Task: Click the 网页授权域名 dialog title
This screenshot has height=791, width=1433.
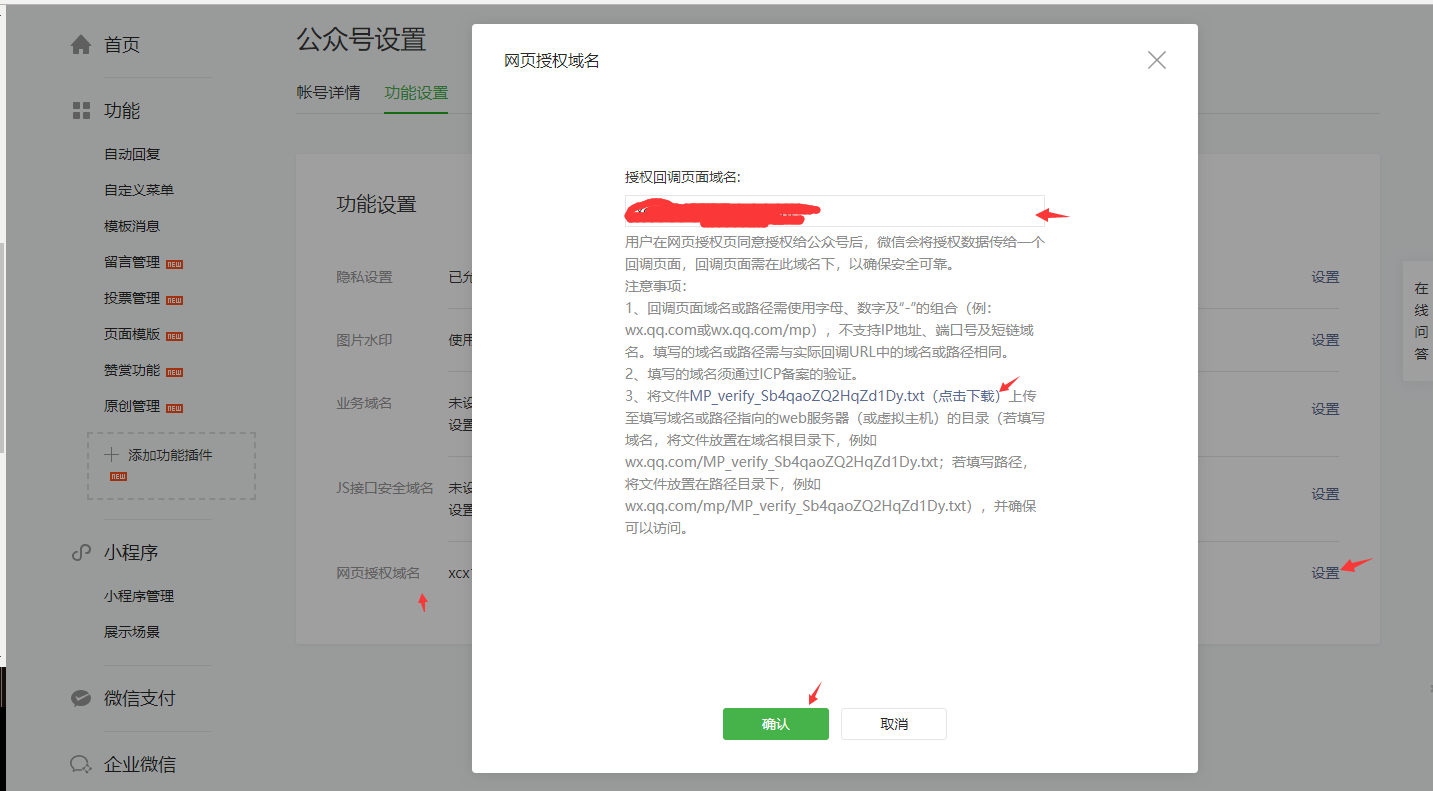Action: [x=552, y=61]
